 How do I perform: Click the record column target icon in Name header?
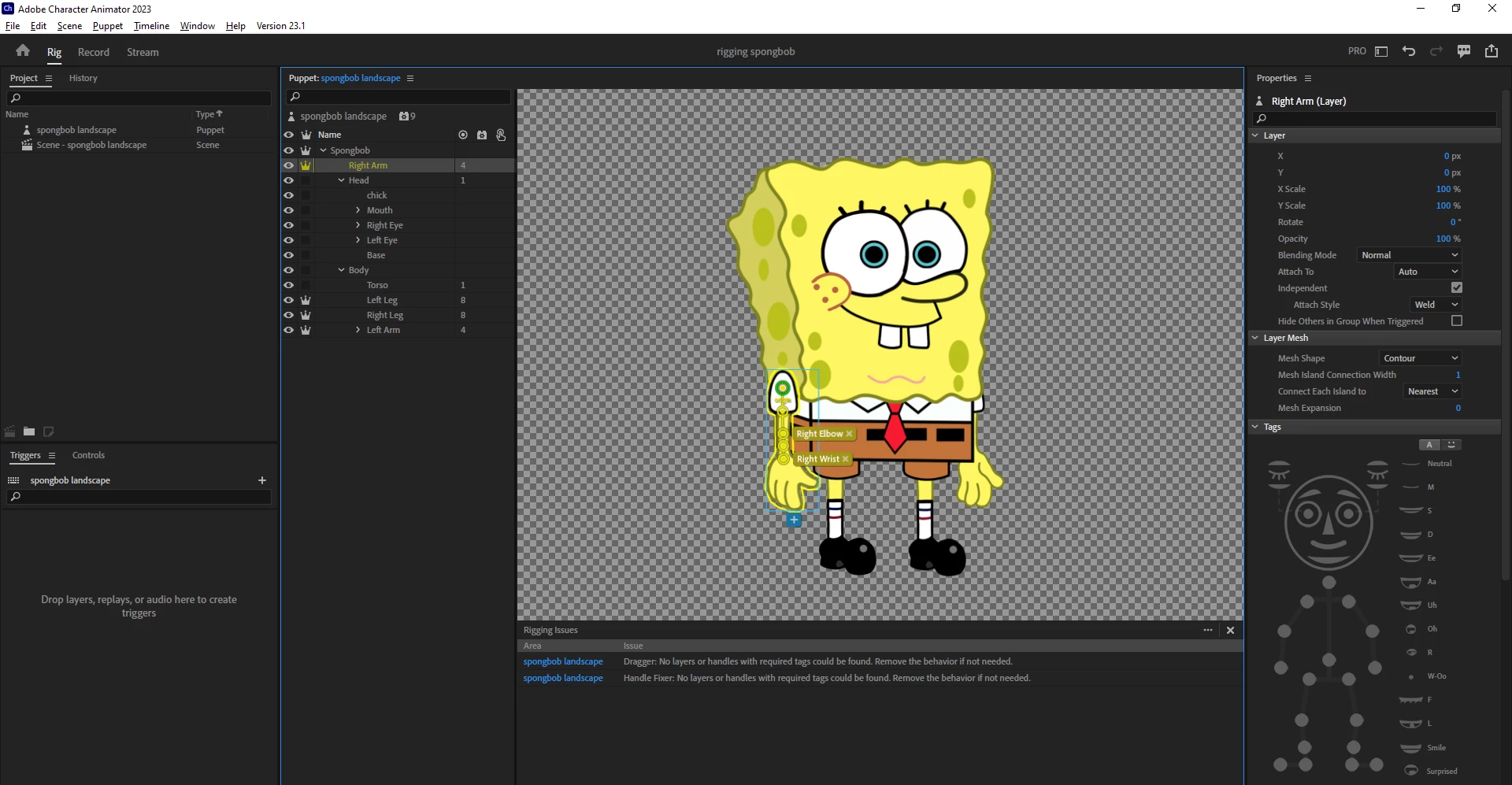click(463, 135)
